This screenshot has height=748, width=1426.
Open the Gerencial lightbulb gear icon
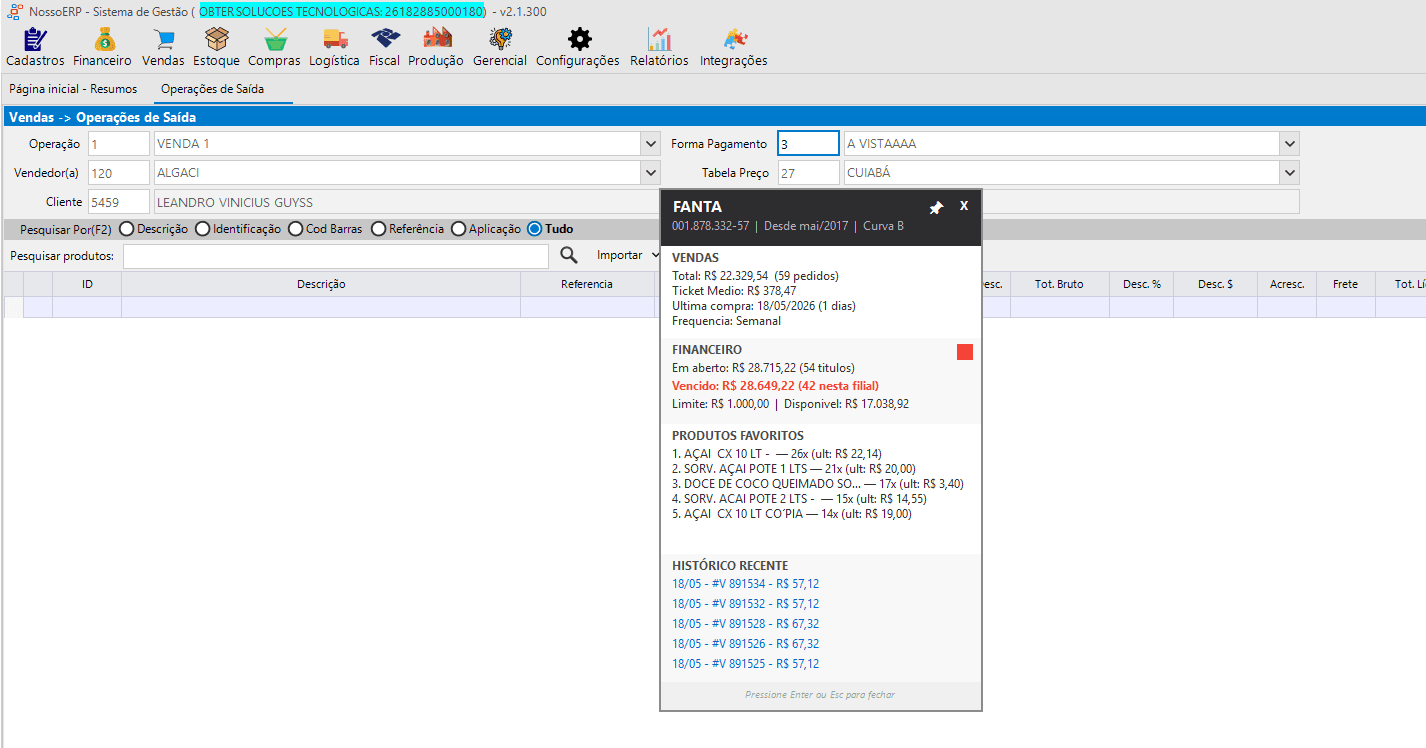(500, 39)
